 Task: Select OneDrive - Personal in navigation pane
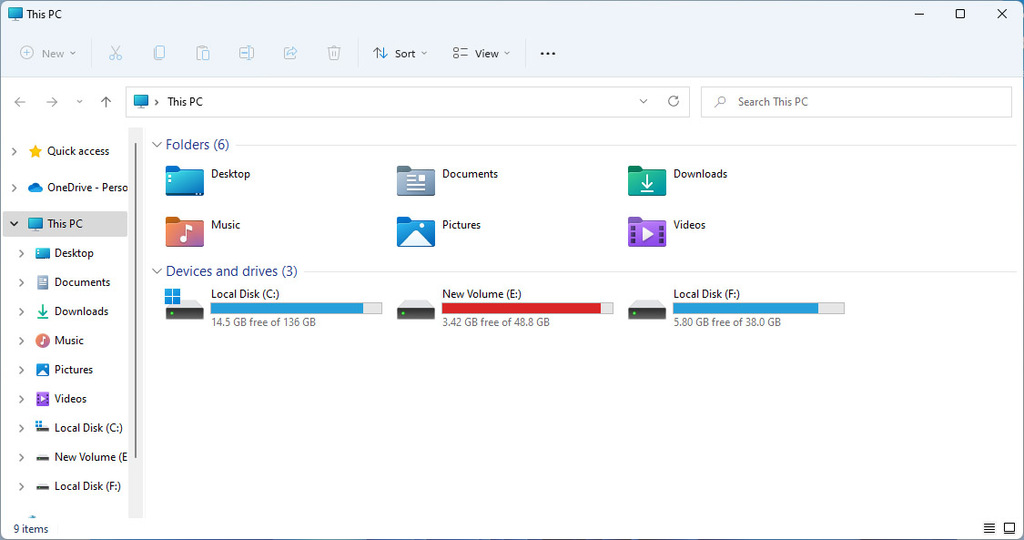77,187
